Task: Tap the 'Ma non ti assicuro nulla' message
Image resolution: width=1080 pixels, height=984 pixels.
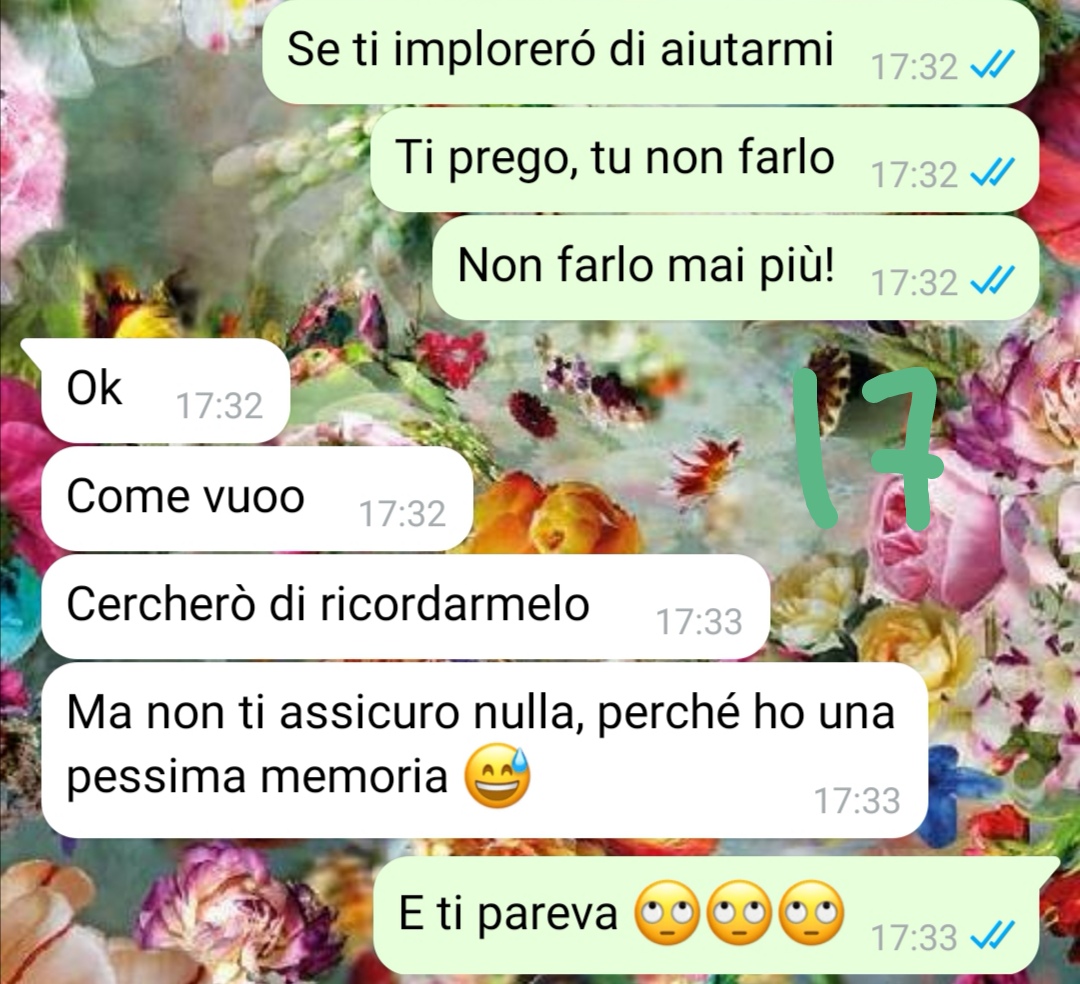Action: 484,750
